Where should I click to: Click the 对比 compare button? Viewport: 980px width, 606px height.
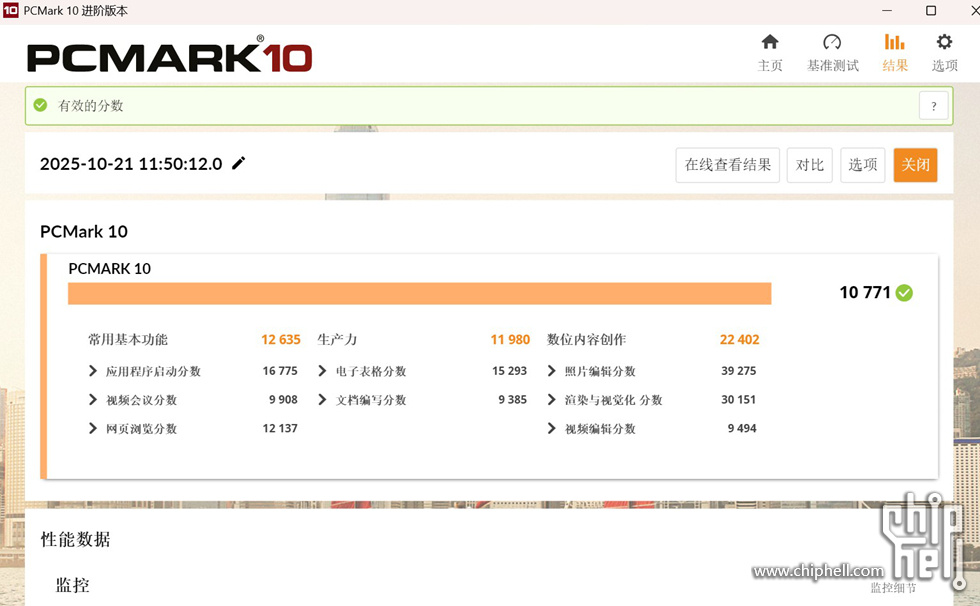pyautogui.click(x=809, y=165)
